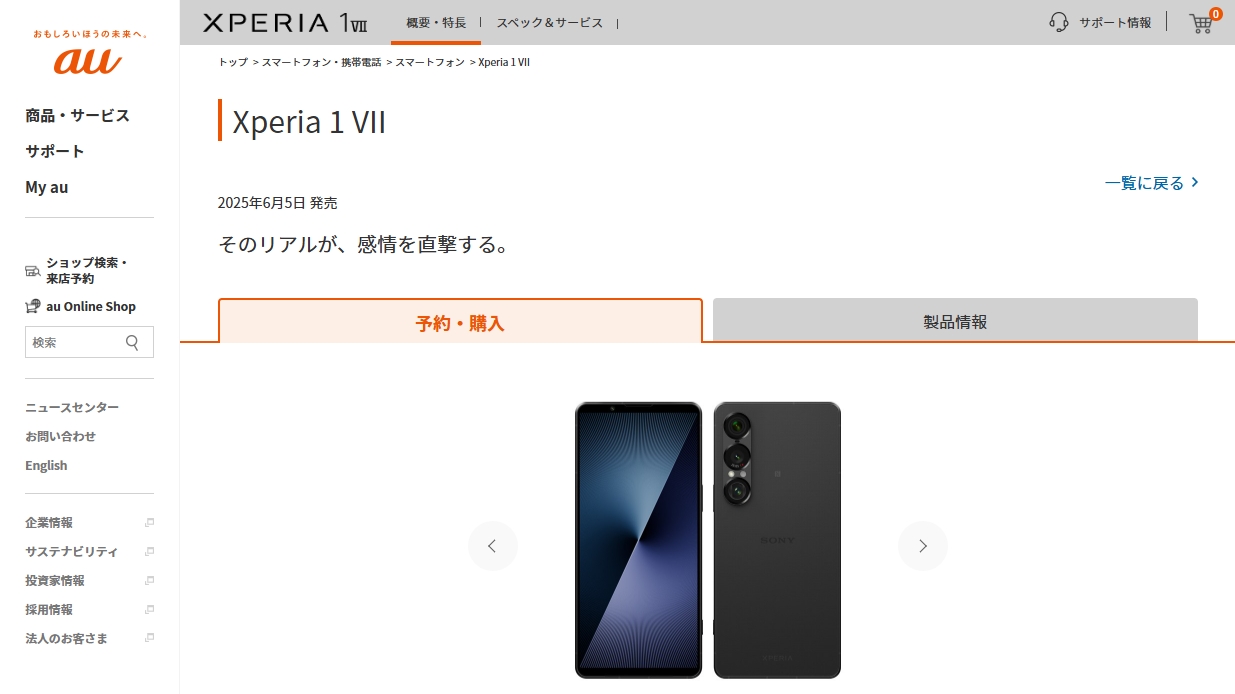Image resolution: width=1235 pixels, height=694 pixels.
Task: Click the au Online Shop icon
Action: 33,307
